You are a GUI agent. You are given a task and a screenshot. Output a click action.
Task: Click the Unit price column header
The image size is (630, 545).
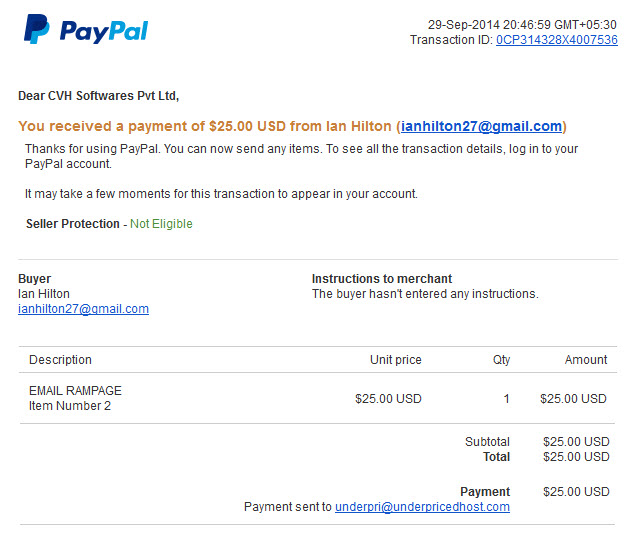point(395,360)
